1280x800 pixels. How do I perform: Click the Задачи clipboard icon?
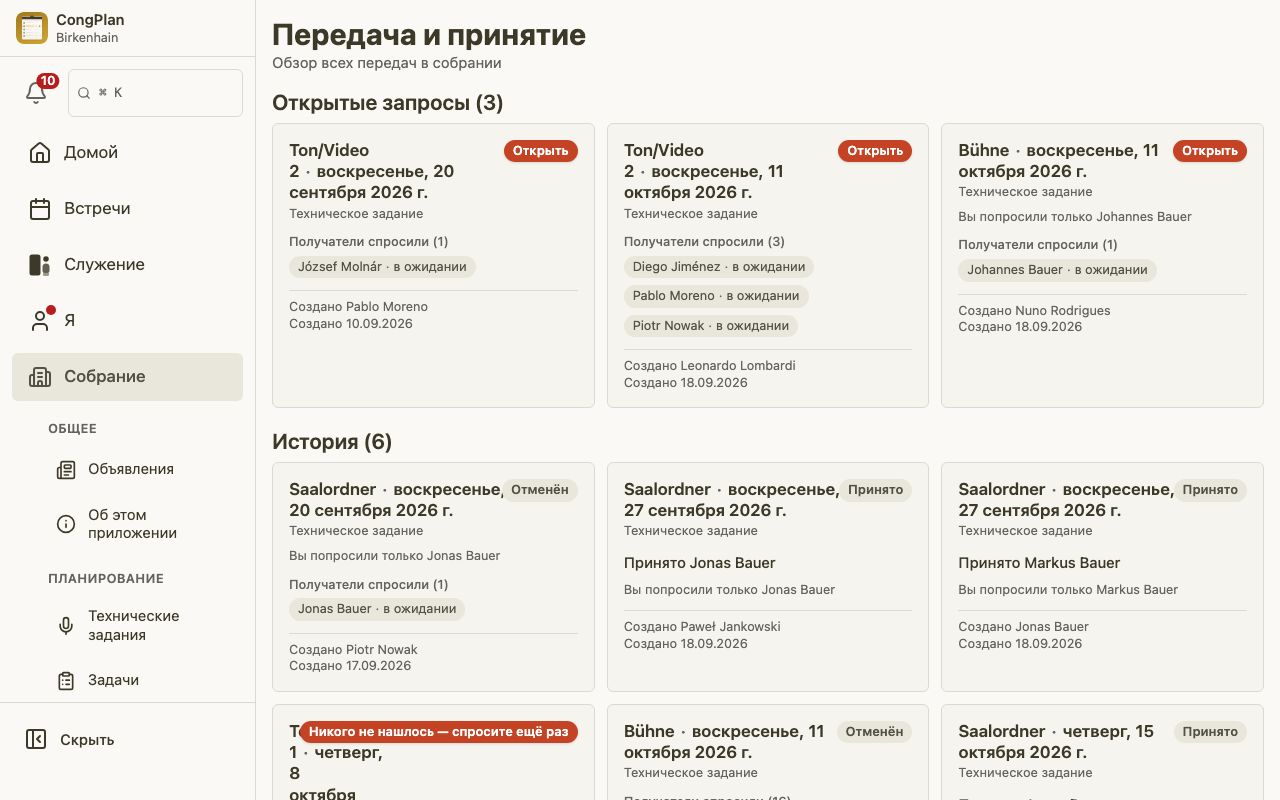(x=66, y=681)
